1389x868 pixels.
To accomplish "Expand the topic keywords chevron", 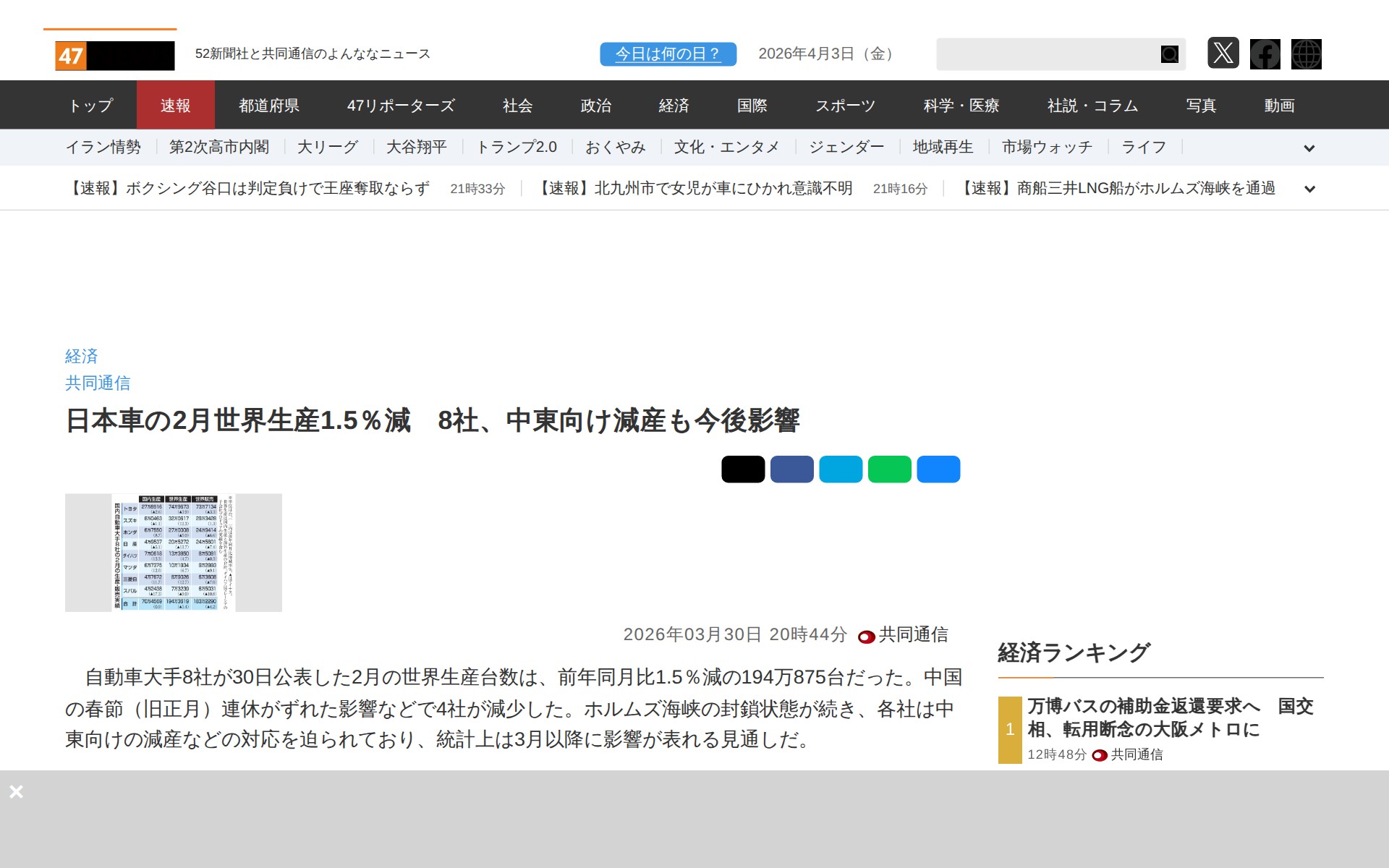I will coord(1309,148).
